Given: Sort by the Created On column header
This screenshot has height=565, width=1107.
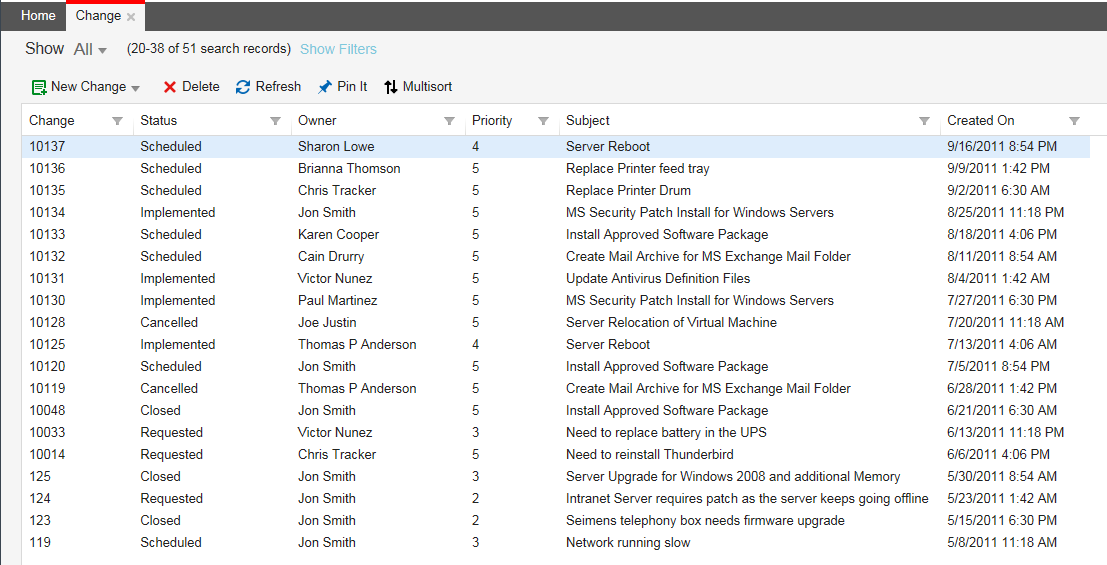Looking at the screenshot, I should click(981, 121).
